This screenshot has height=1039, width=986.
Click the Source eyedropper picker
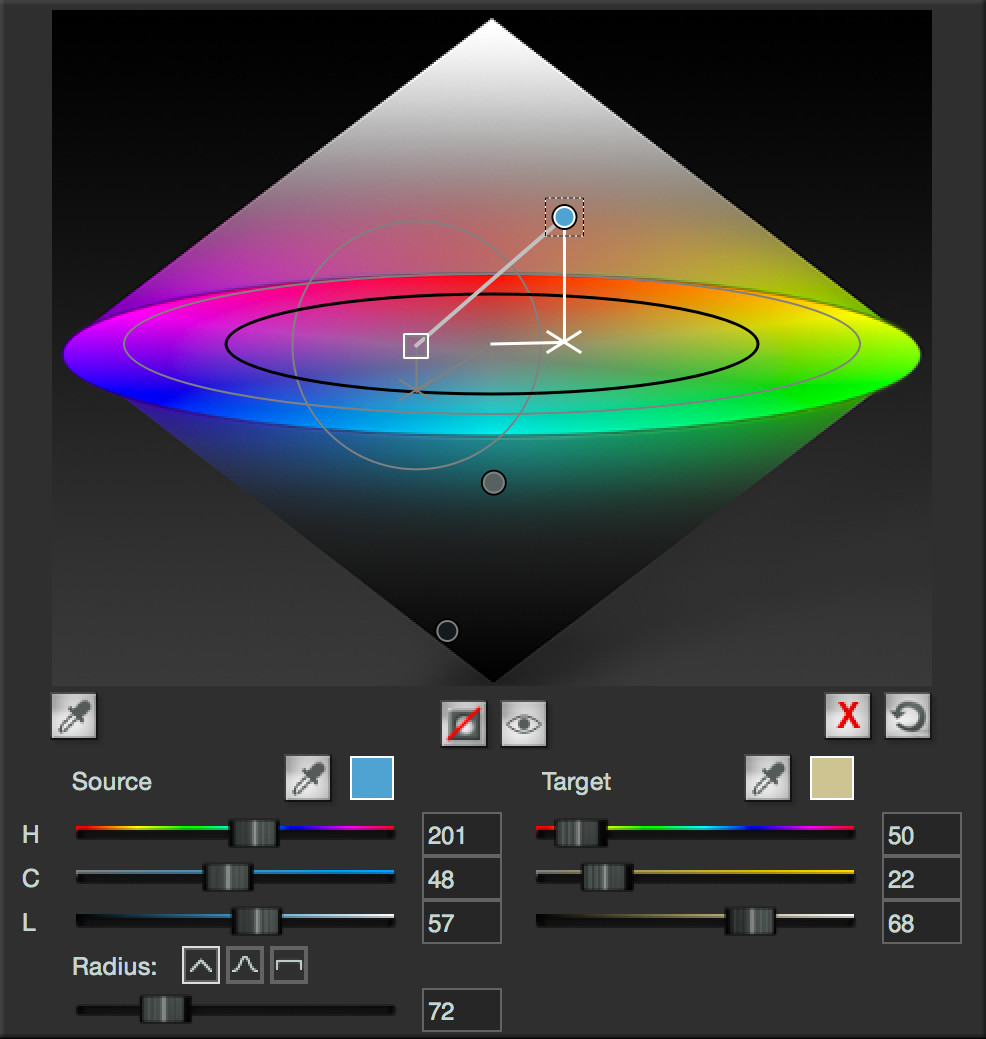click(x=308, y=778)
